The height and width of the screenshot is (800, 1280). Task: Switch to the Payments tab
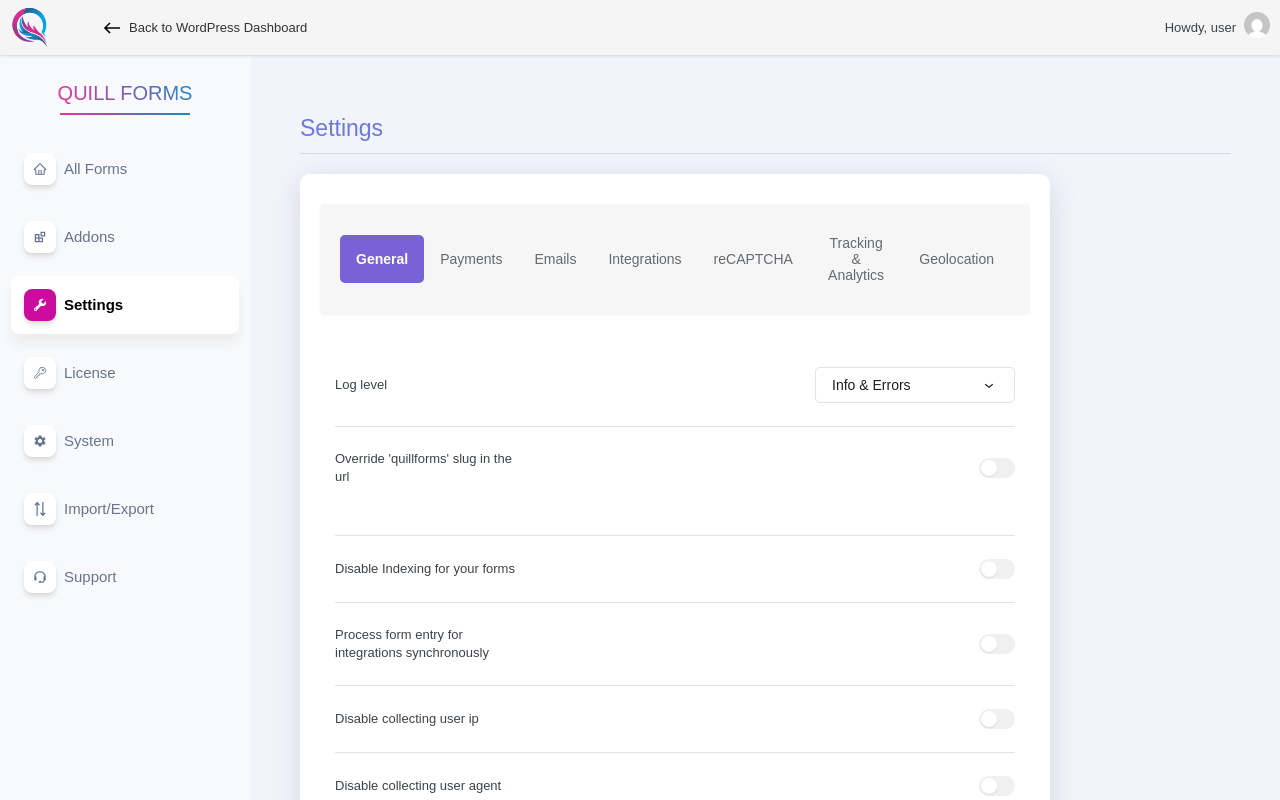coord(471,259)
